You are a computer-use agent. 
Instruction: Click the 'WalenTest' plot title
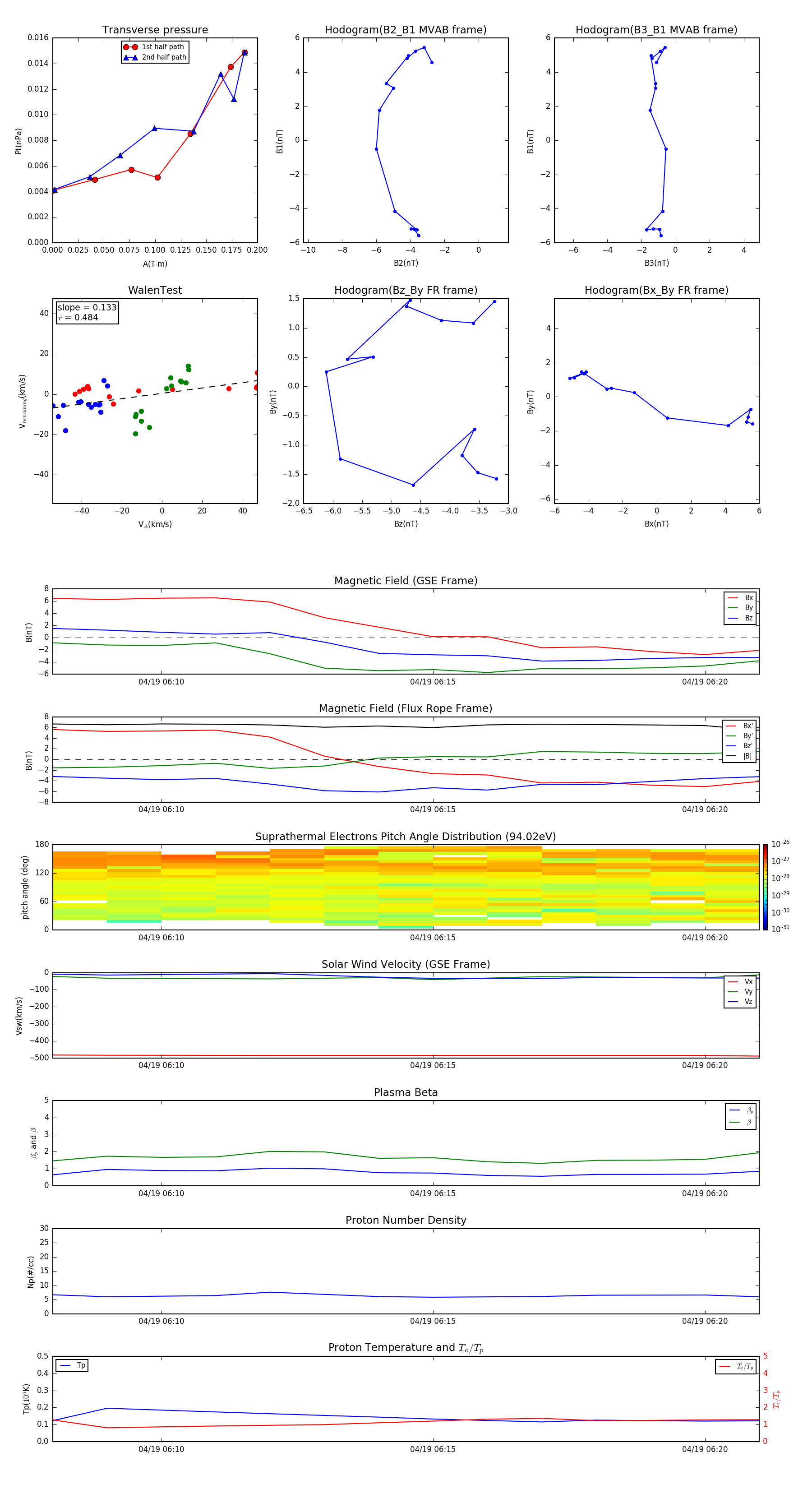click(x=155, y=290)
